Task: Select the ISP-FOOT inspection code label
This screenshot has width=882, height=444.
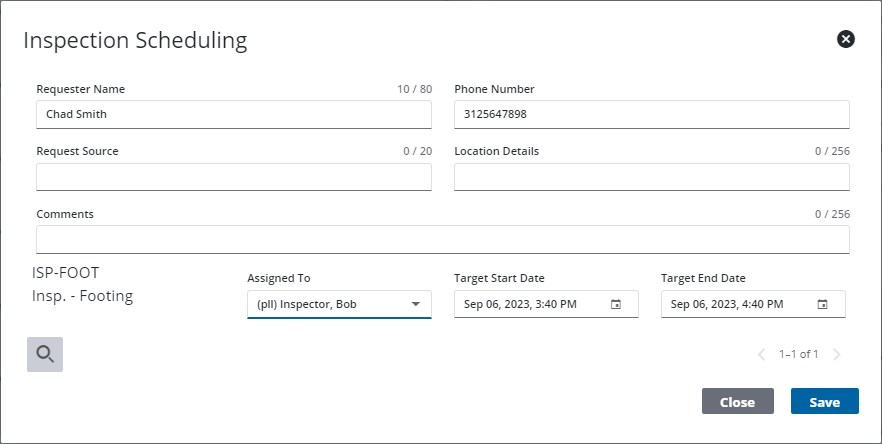Action: point(66,272)
